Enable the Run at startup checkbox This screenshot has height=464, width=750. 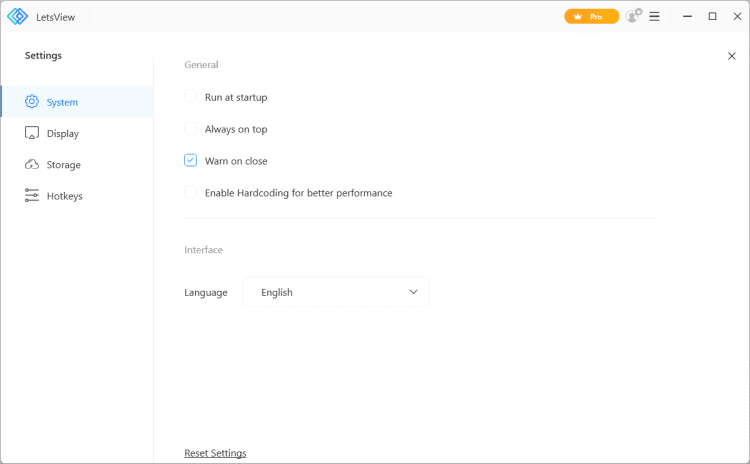tap(191, 97)
